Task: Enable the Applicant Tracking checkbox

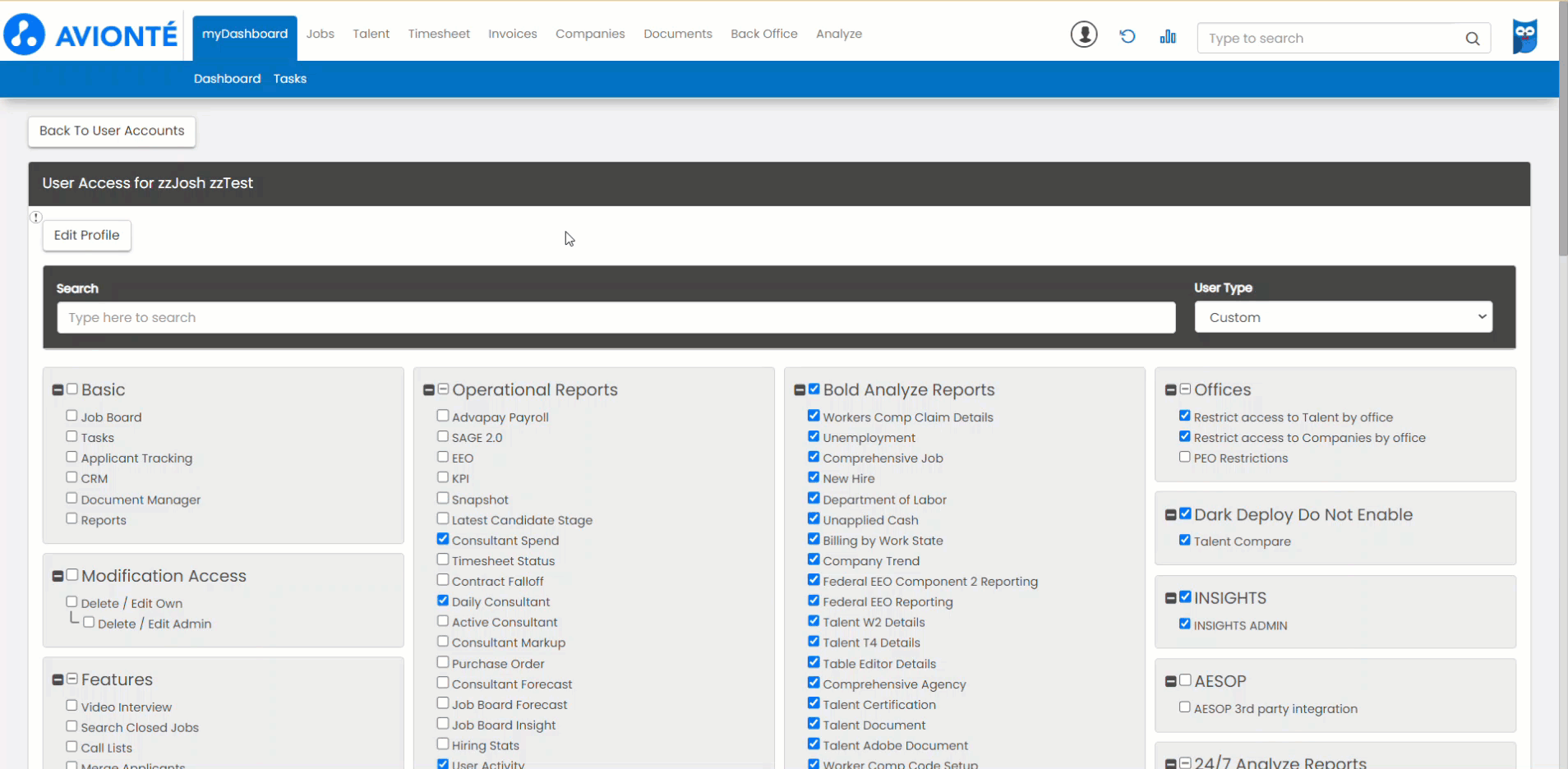Action: pos(71,457)
